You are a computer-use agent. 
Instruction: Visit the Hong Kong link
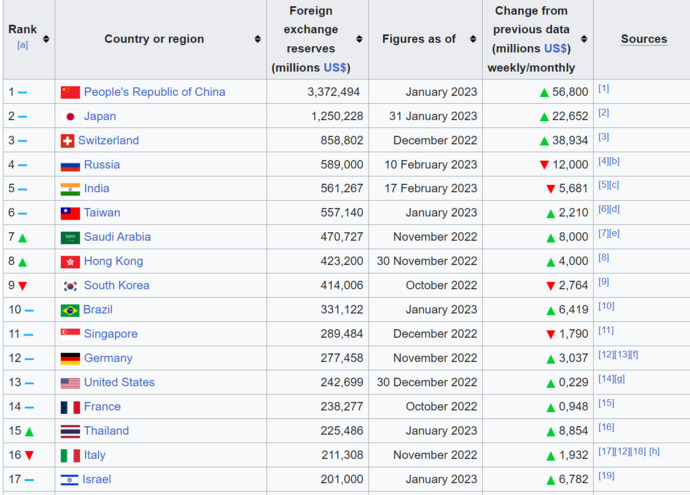[x=114, y=261]
